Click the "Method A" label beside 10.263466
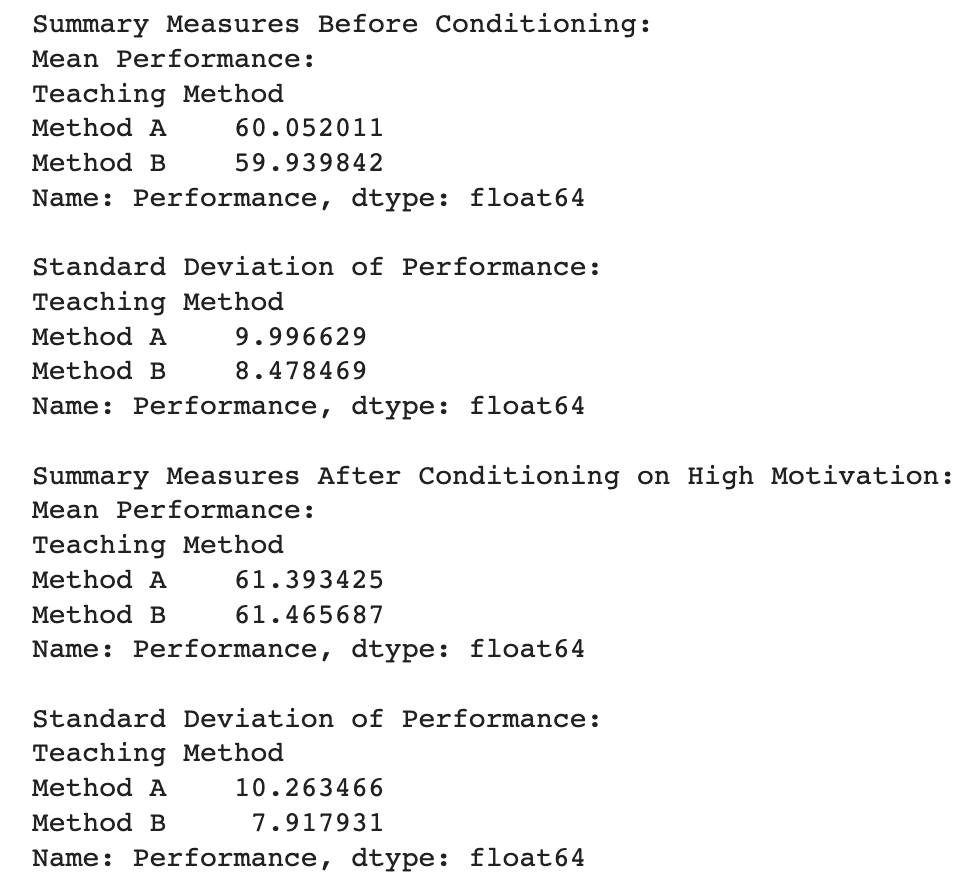The image size is (964, 894). pyautogui.click(x=99, y=788)
